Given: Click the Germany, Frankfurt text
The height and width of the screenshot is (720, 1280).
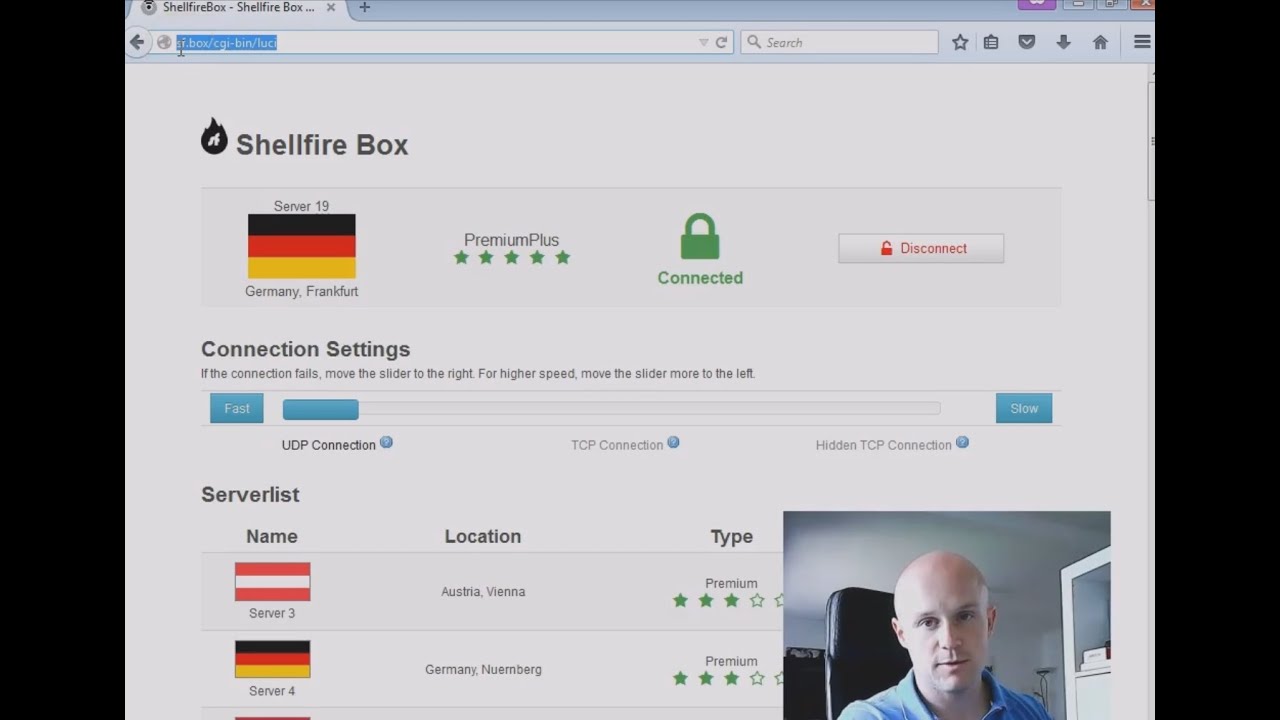Looking at the screenshot, I should click(301, 292).
